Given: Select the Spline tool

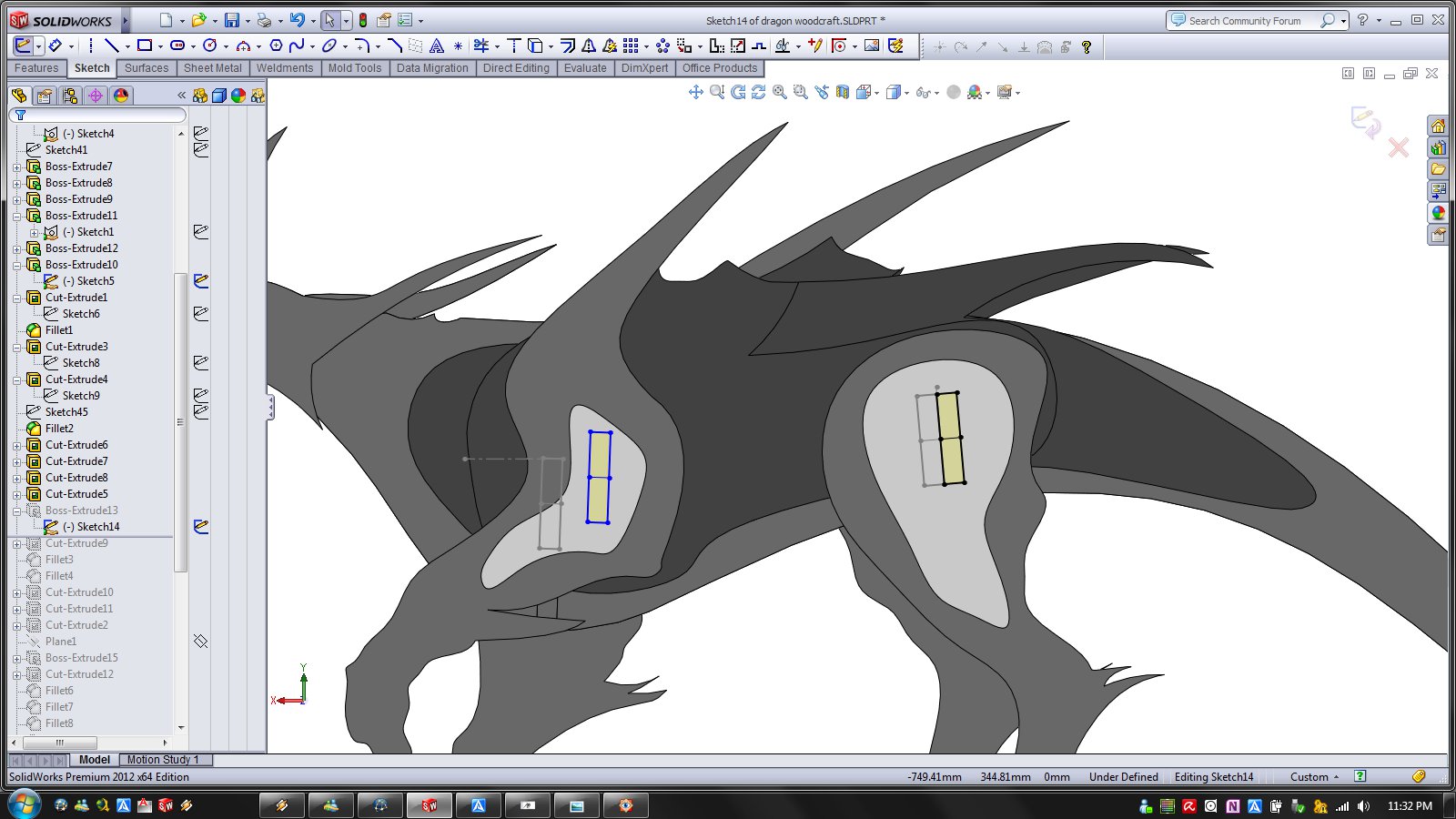Looking at the screenshot, I should tap(297, 45).
